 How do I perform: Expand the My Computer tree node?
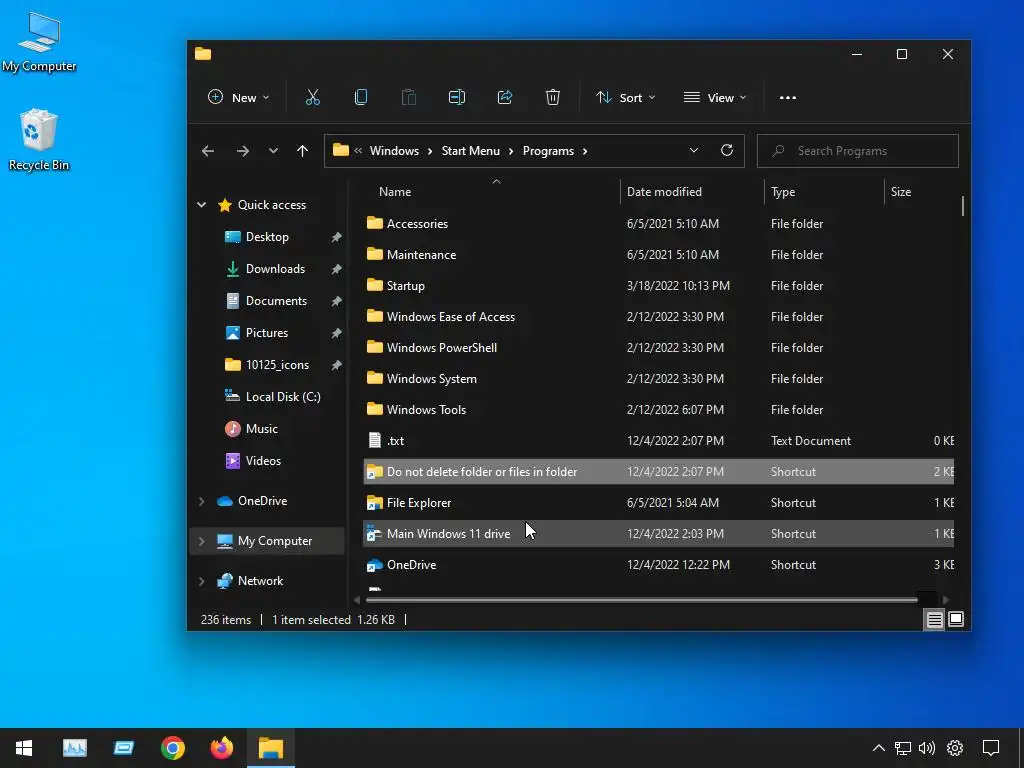coord(202,541)
